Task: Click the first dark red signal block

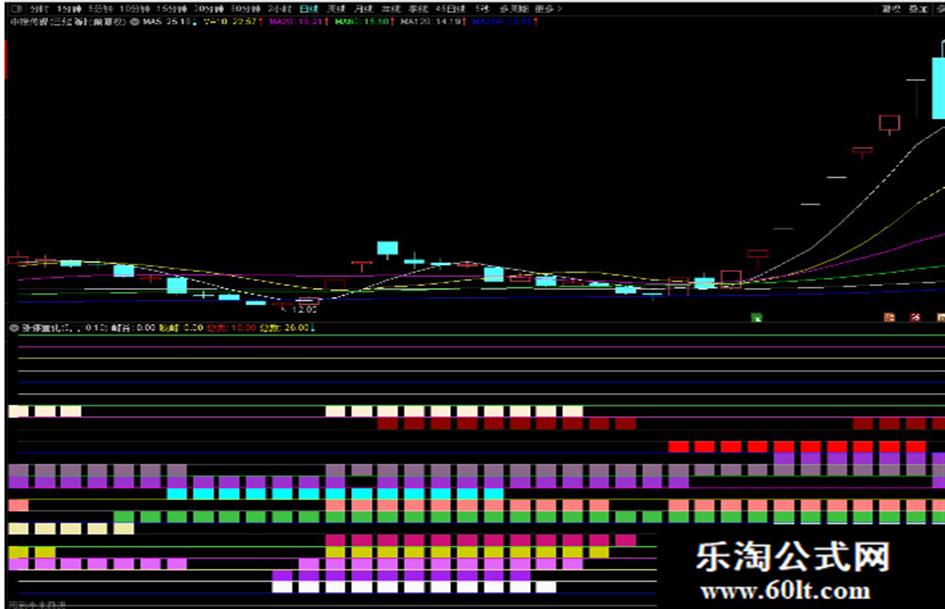Action: pos(388,424)
